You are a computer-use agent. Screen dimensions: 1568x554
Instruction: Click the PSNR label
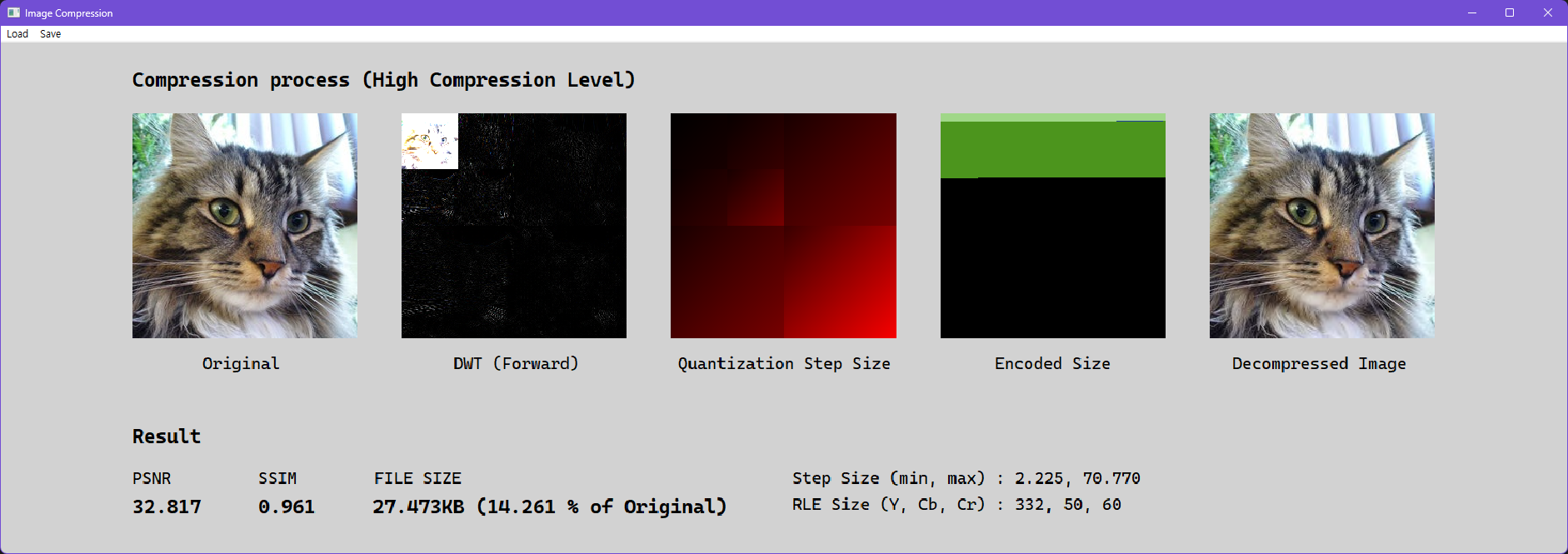[x=152, y=478]
